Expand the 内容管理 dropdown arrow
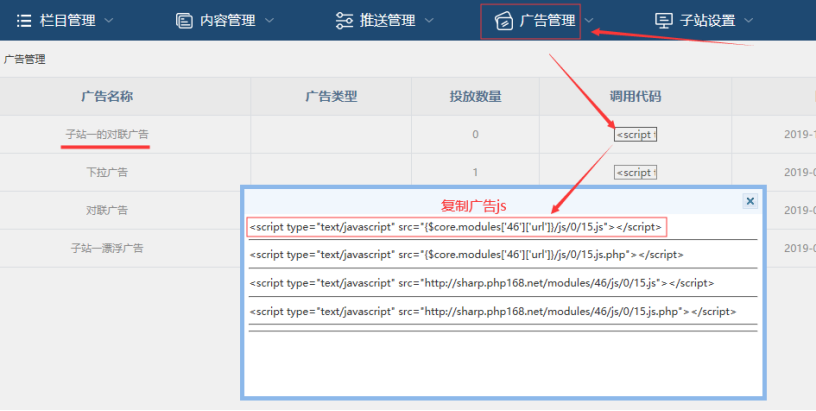The width and height of the screenshot is (816, 411). [272, 21]
